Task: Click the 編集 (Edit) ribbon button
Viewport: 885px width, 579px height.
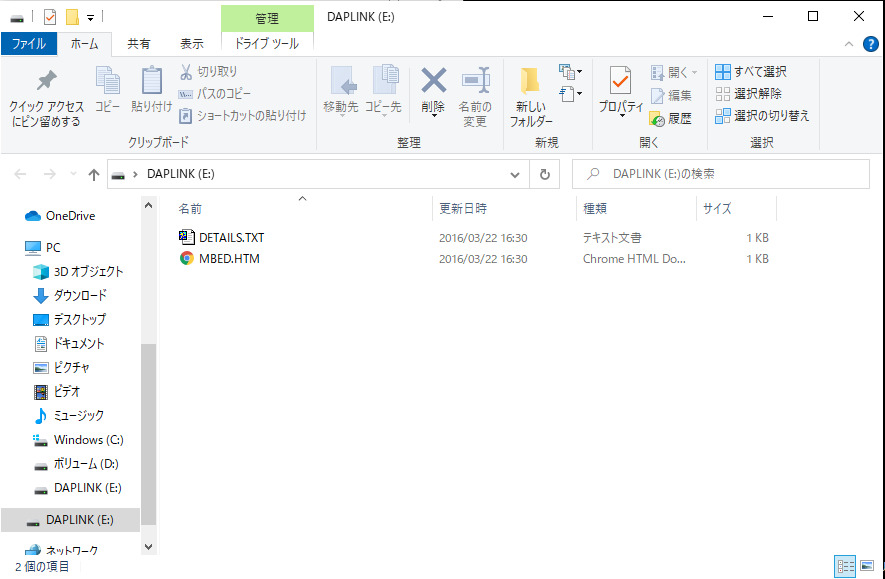Action: click(671, 95)
